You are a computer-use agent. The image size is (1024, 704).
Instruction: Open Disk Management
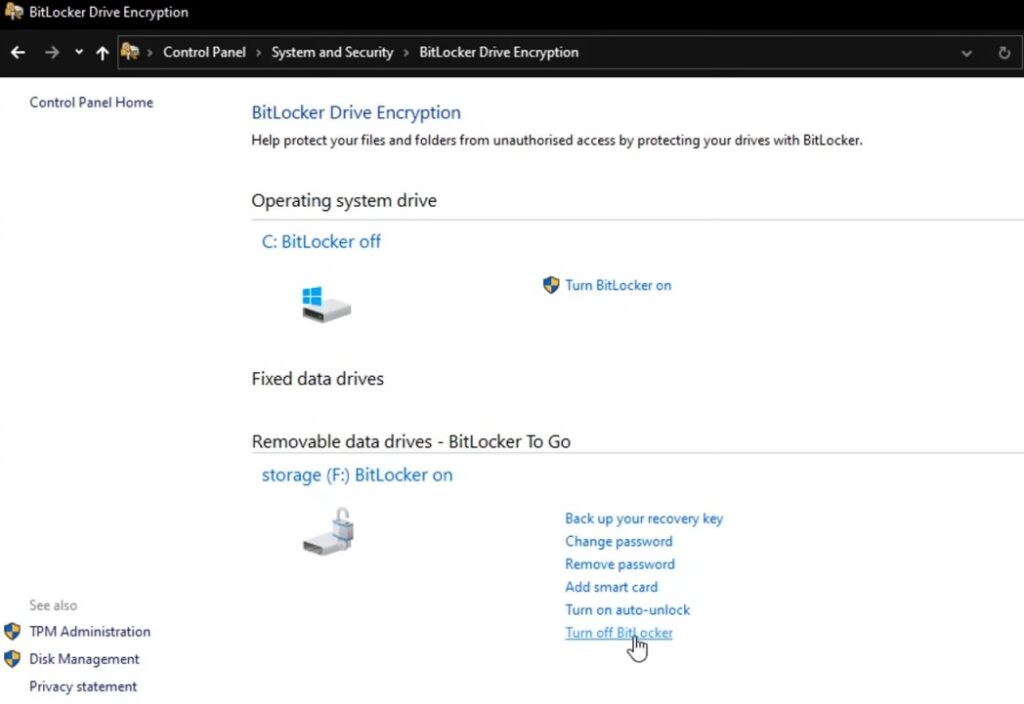(84, 659)
